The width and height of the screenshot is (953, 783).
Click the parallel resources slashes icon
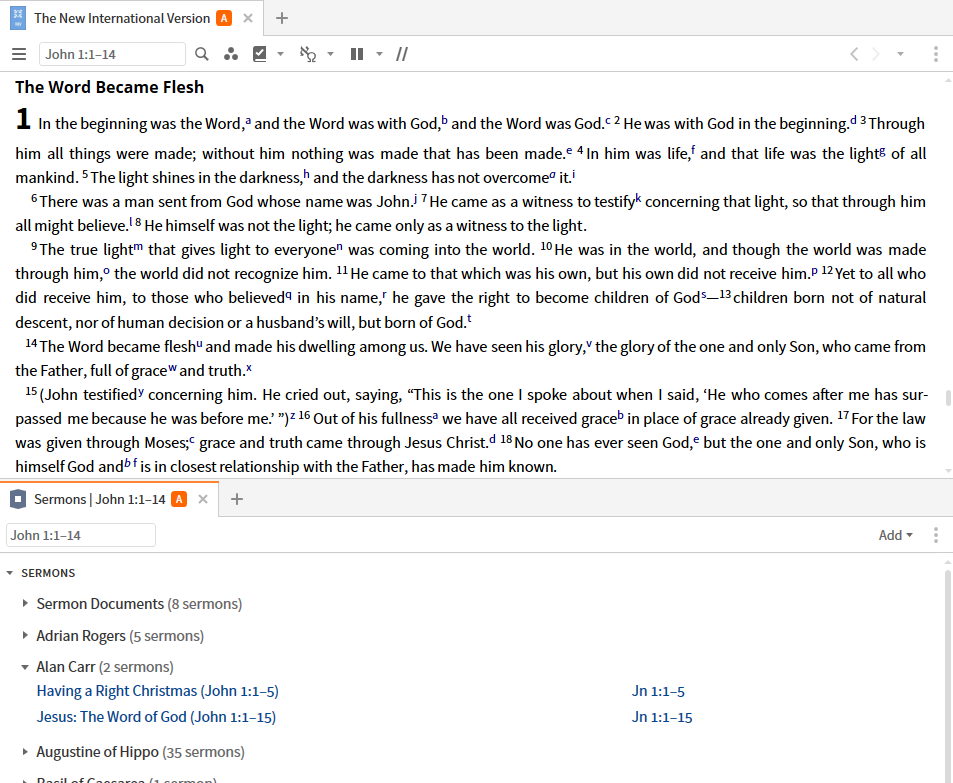click(402, 54)
